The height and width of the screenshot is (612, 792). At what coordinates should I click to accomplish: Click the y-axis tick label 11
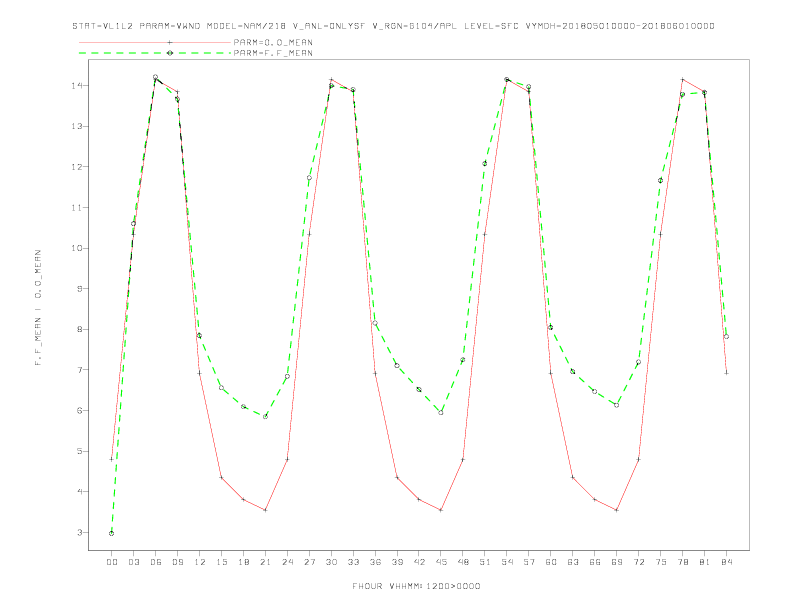click(x=77, y=208)
